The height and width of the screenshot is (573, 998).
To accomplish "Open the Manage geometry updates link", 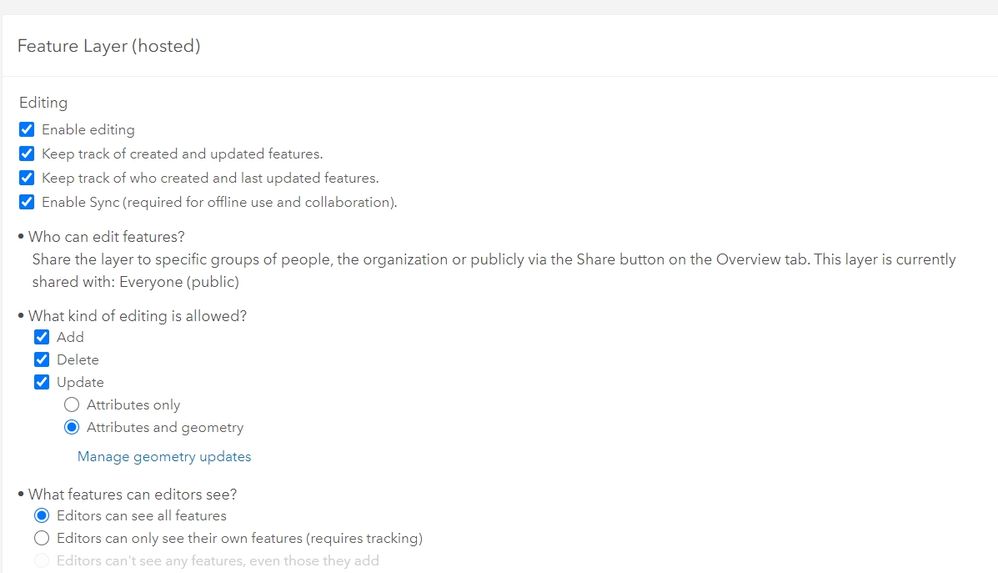I will (x=164, y=456).
